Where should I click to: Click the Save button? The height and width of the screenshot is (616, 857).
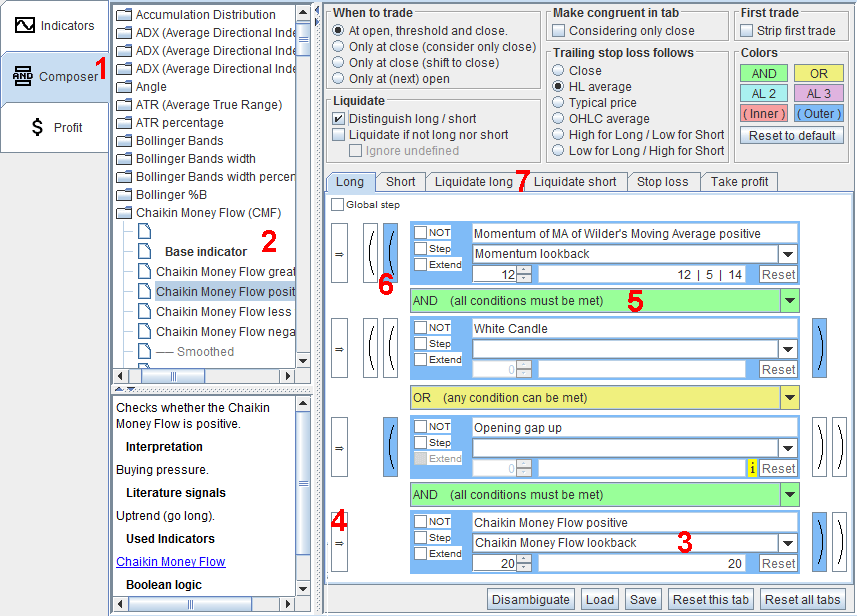point(643,600)
